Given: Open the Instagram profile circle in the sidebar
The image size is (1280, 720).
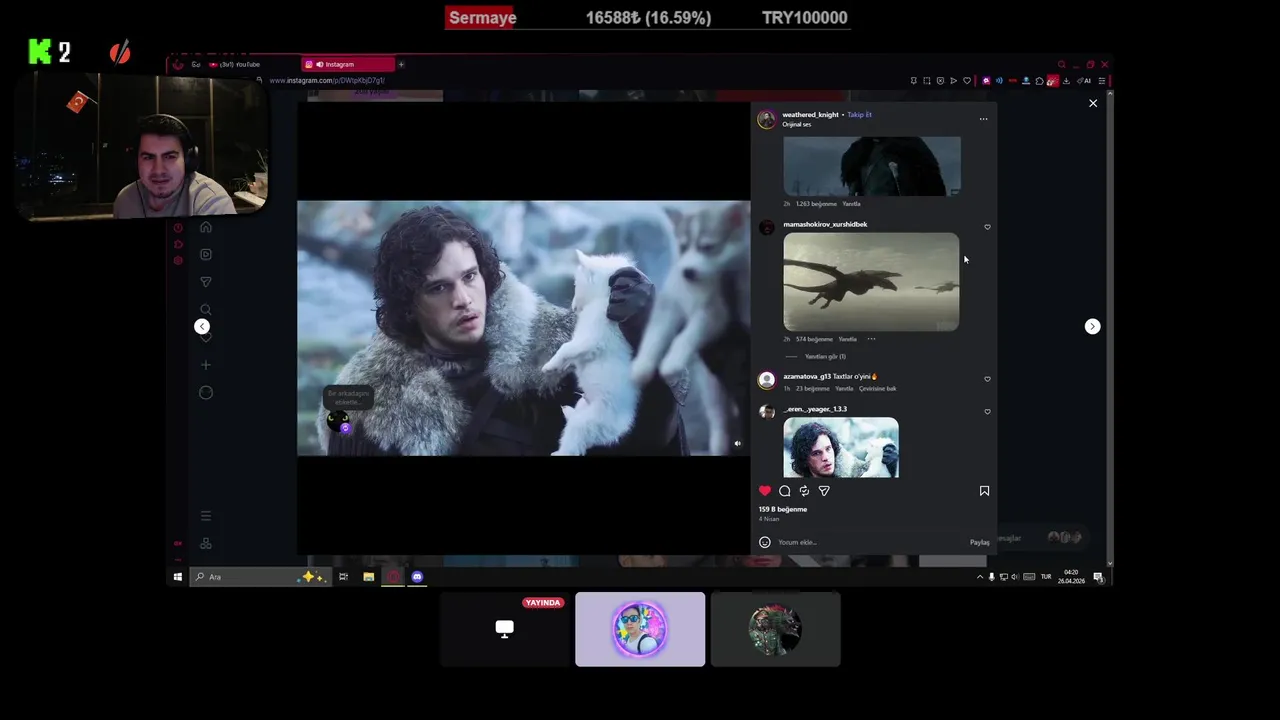Looking at the screenshot, I should tap(206, 393).
